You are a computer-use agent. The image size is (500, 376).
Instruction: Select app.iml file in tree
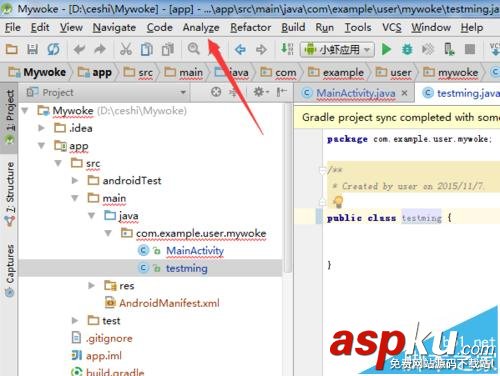[104, 356]
